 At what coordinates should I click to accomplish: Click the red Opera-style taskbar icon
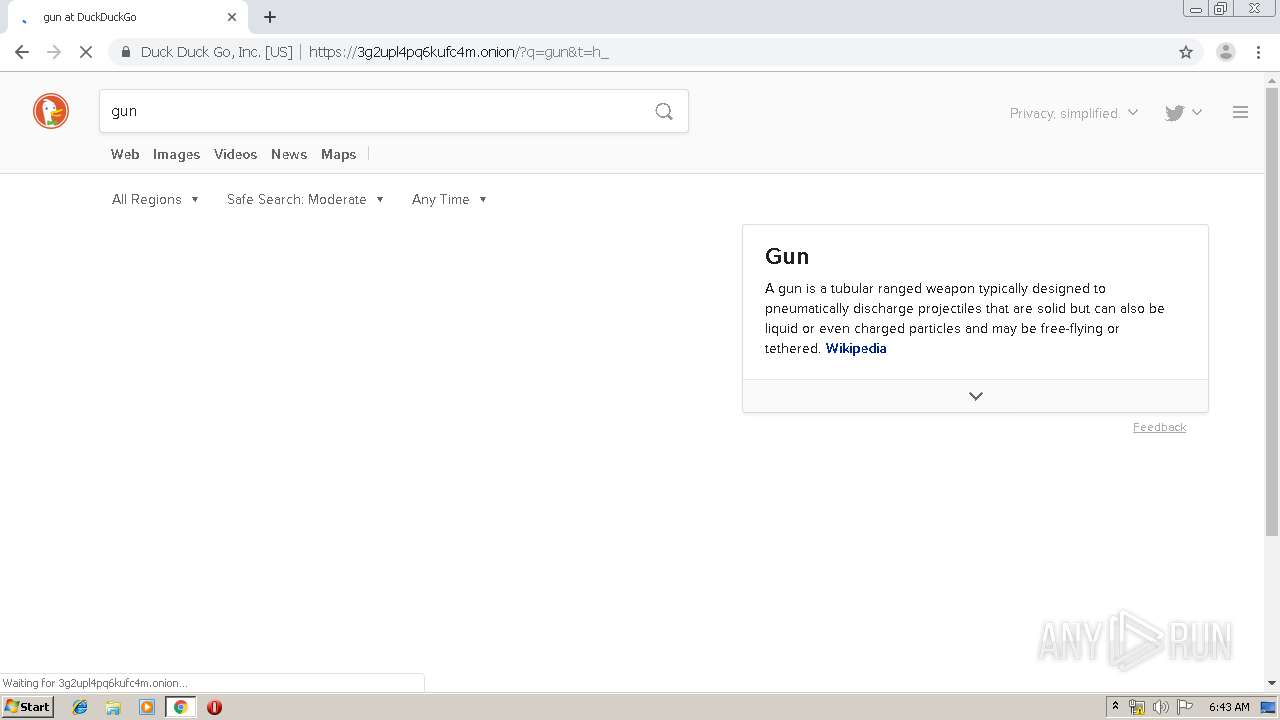pyautogui.click(x=214, y=707)
